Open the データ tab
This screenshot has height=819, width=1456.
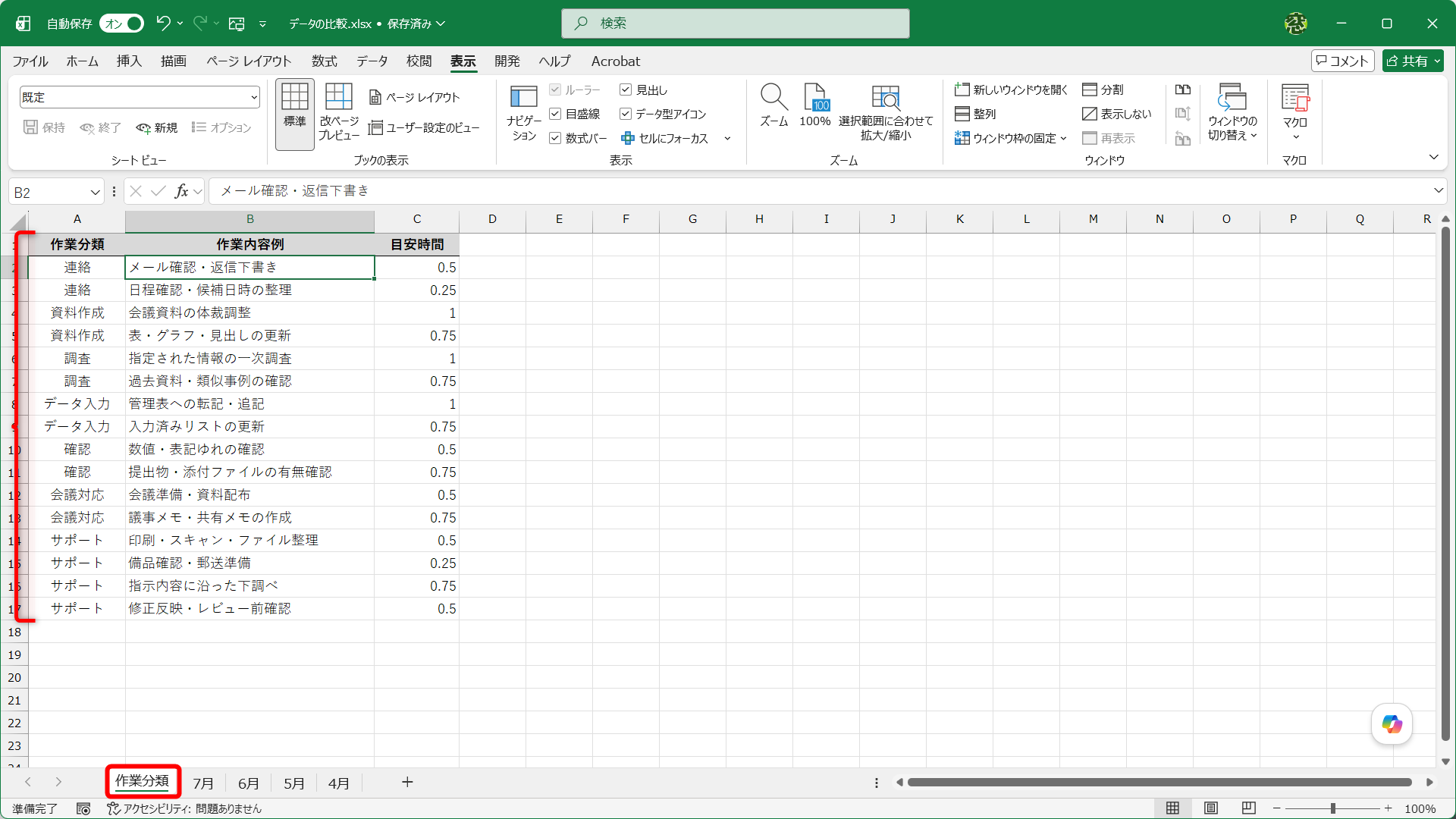tap(372, 61)
